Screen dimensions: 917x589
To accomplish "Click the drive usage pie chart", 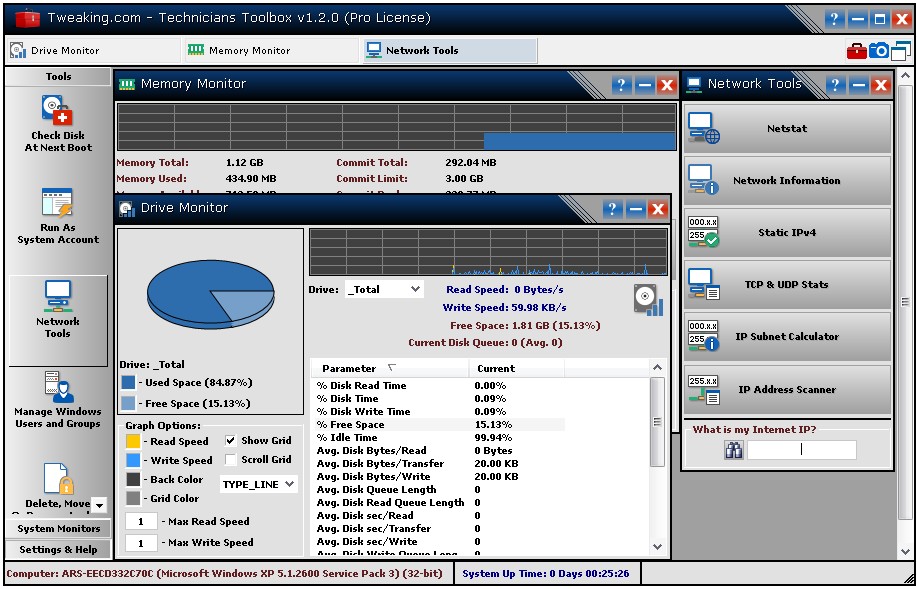I will [x=211, y=294].
